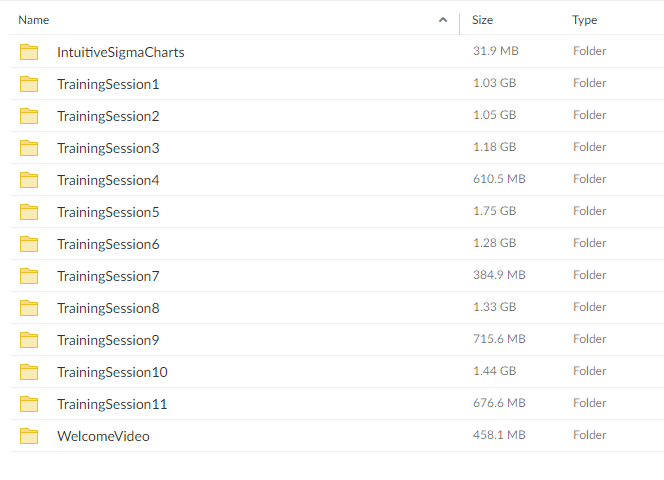Select the TrainingSession11 folder icon
664x480 pixels.
29,404
